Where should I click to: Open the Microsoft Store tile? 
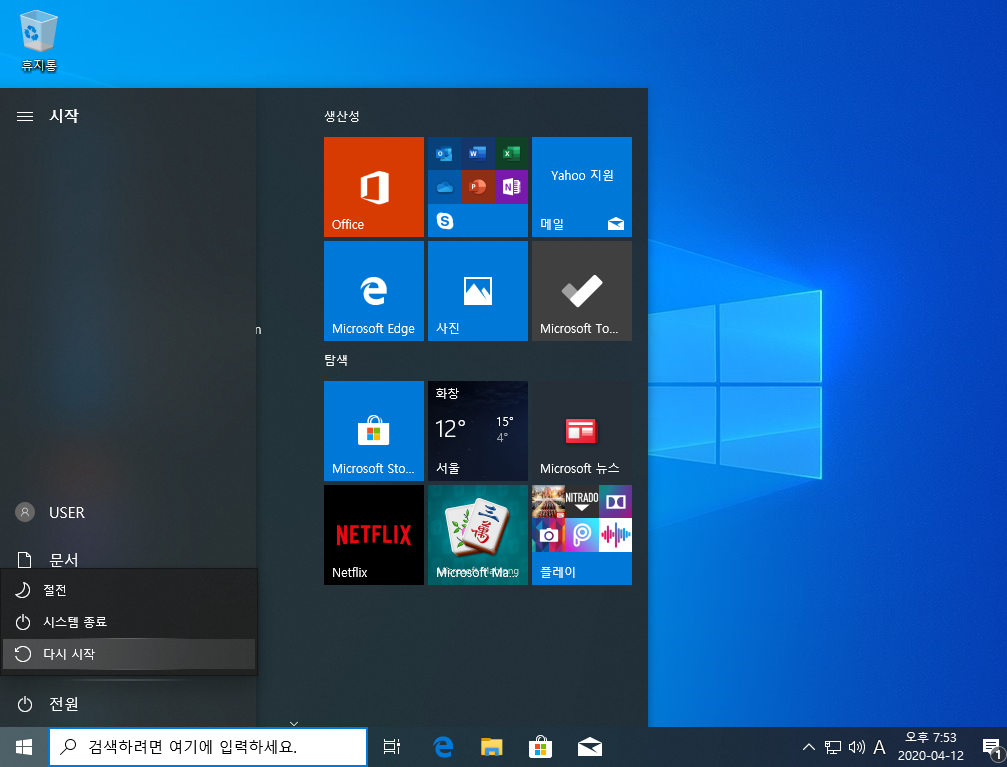click(x=374, y=431)
